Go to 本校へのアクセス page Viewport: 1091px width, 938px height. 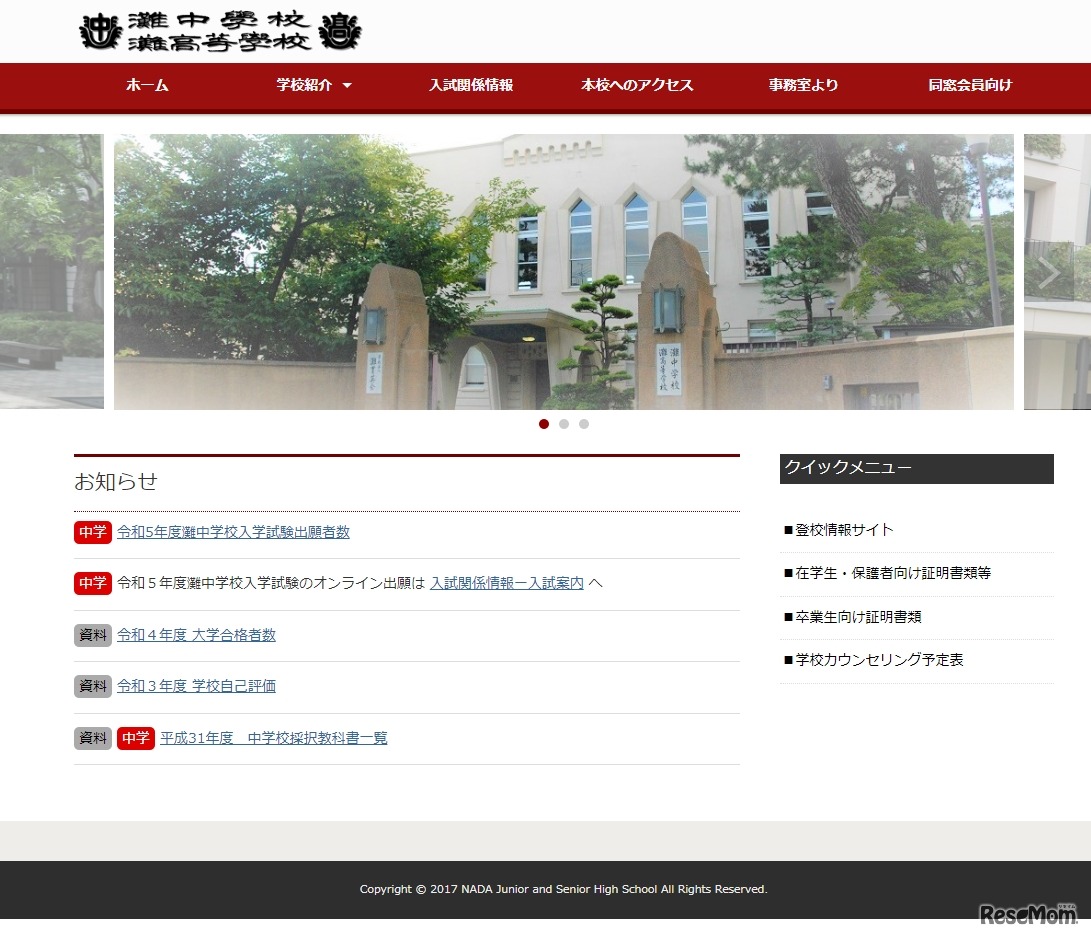click(x=637, y=85)
